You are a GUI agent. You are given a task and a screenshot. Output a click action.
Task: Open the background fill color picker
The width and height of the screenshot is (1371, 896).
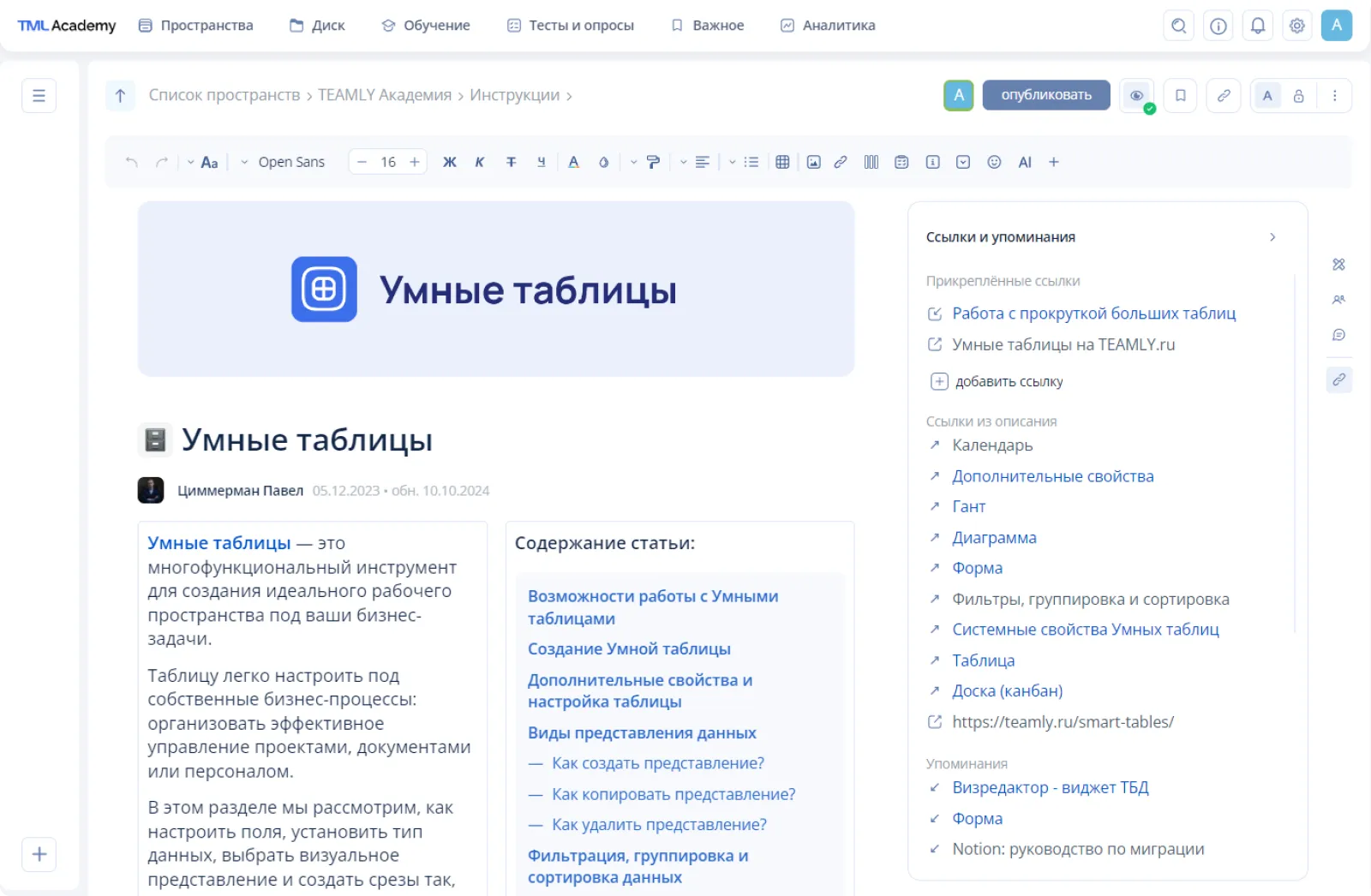point(603,162)
